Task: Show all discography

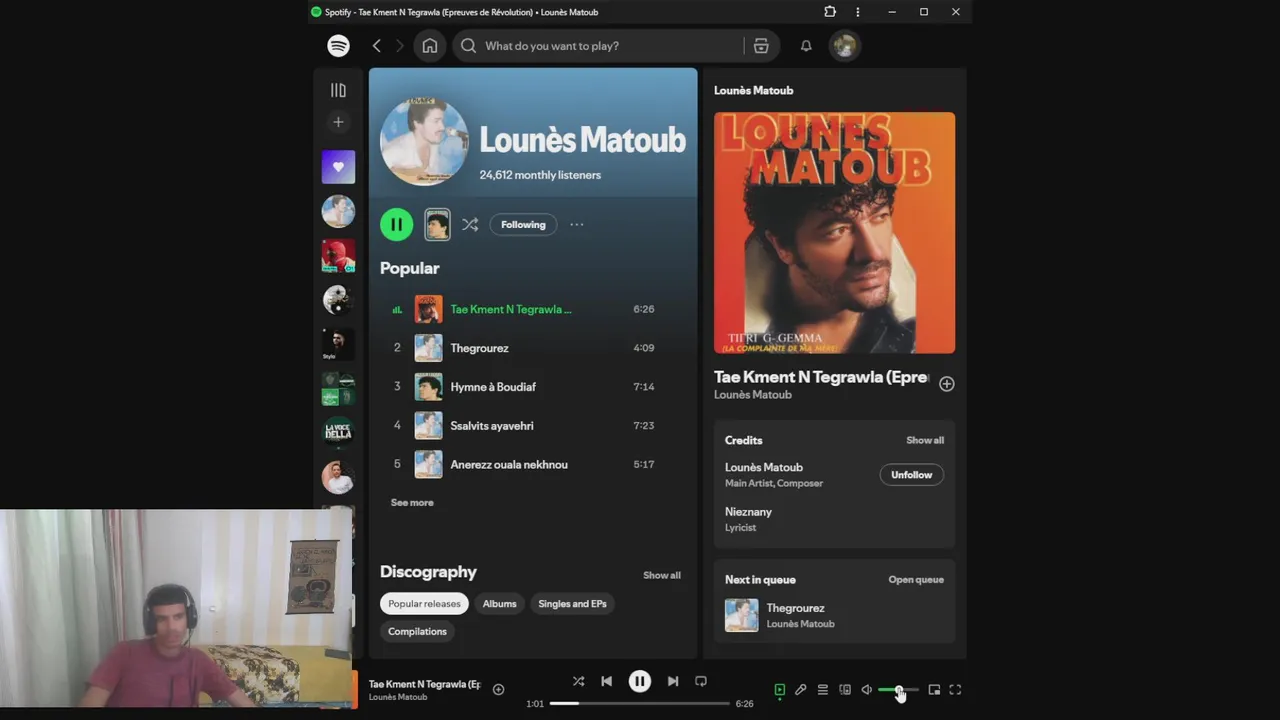Action: 662,575
